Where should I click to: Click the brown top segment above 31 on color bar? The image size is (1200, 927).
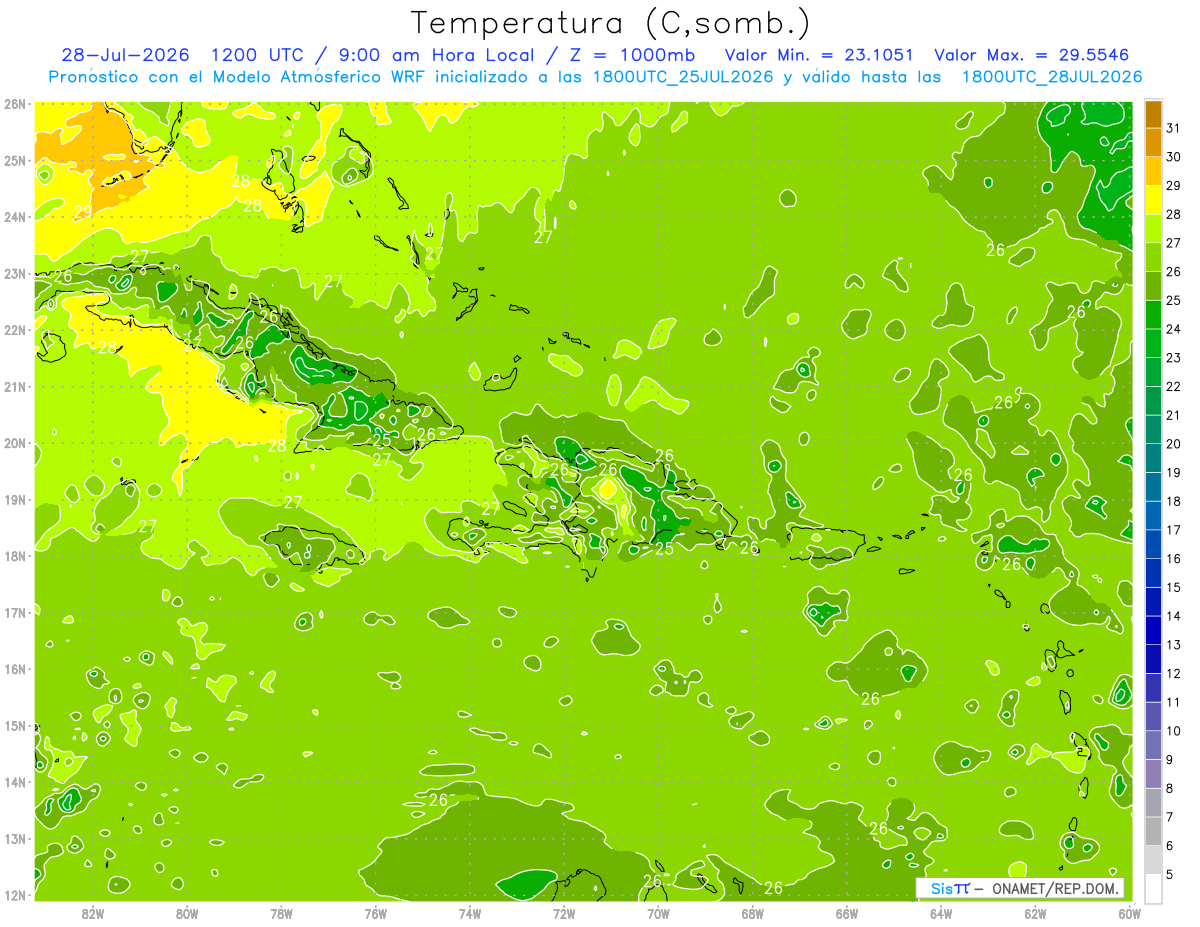point(1154,114)
